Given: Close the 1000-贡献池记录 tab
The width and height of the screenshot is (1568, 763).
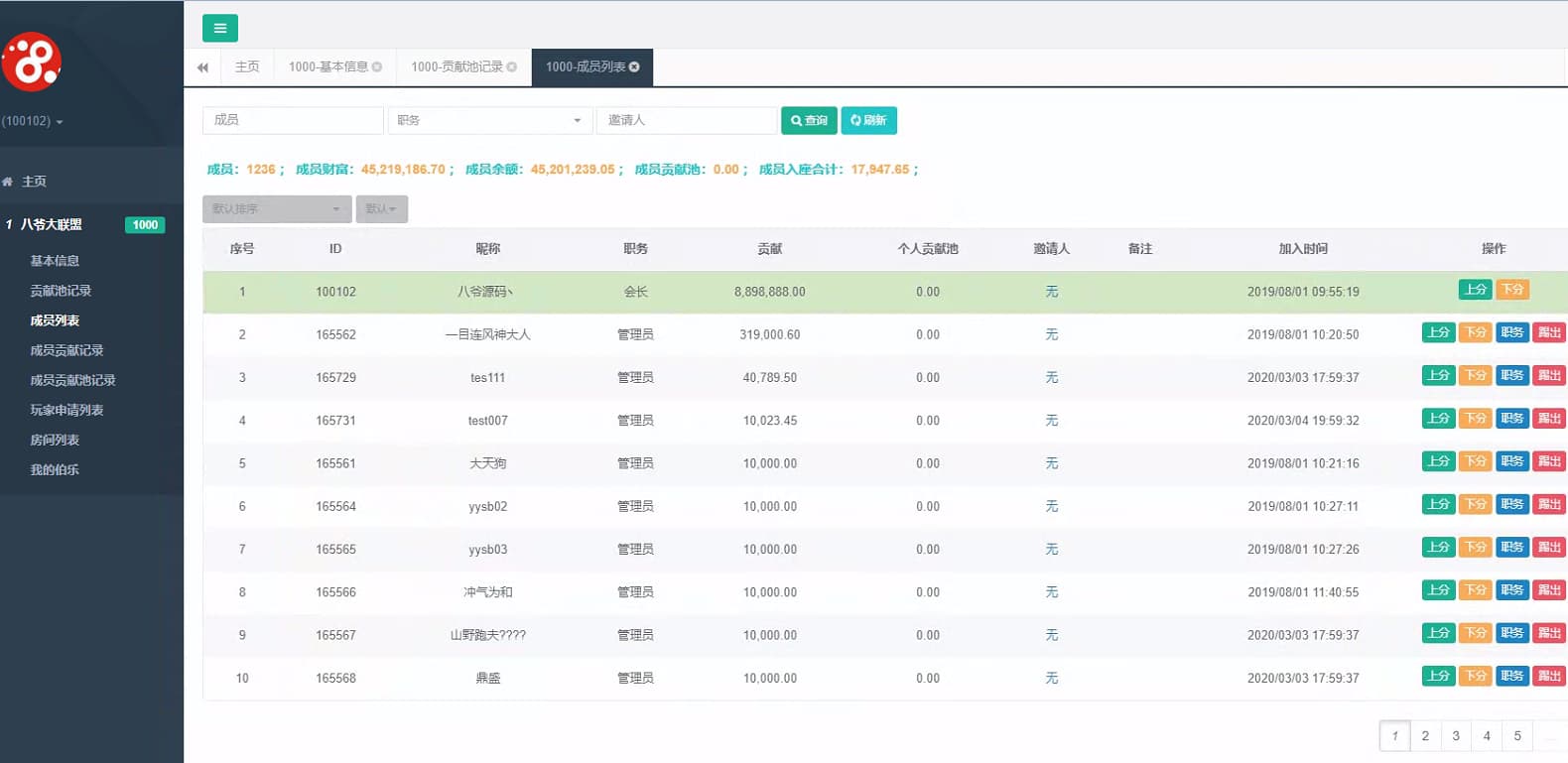Looking at the screenshot, I should click(x=512, y=67).
